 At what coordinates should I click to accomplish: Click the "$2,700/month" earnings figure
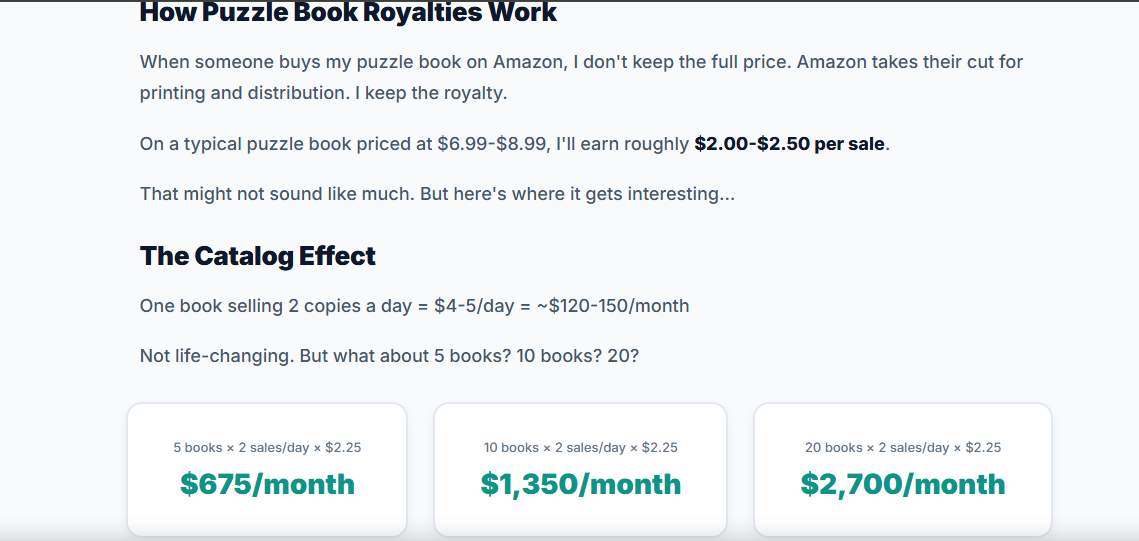[x=902, y=484]
